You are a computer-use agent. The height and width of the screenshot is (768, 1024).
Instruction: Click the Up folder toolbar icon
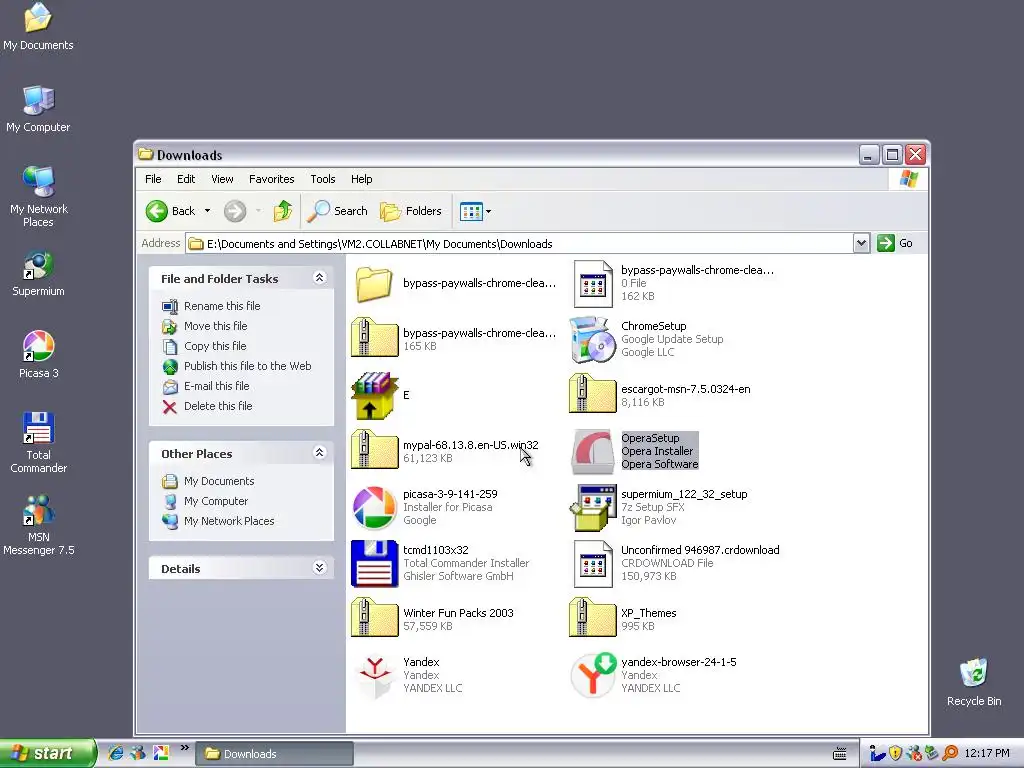coord(283,211)
